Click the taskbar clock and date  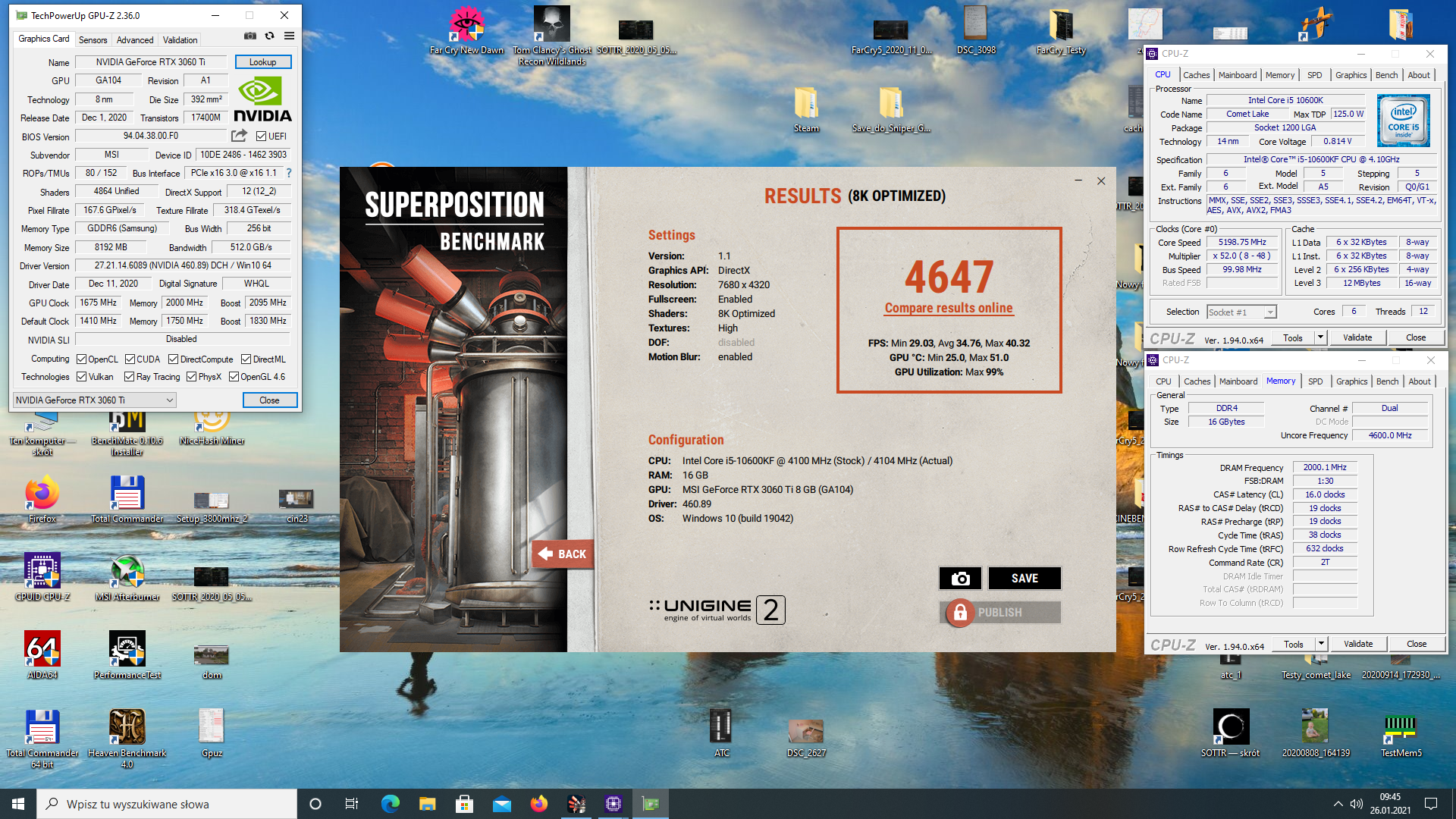pos(1390,804)
